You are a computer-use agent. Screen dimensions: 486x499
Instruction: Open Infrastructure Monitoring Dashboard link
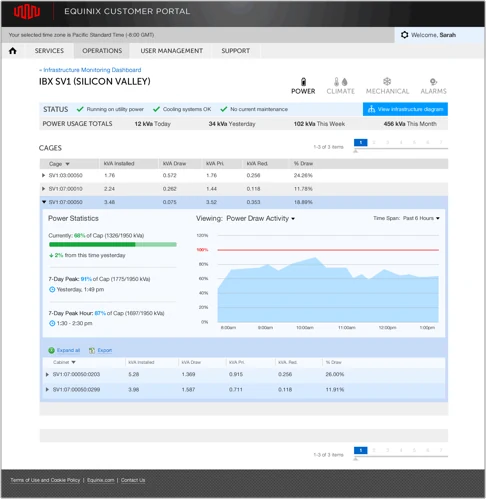click(90, 70)
